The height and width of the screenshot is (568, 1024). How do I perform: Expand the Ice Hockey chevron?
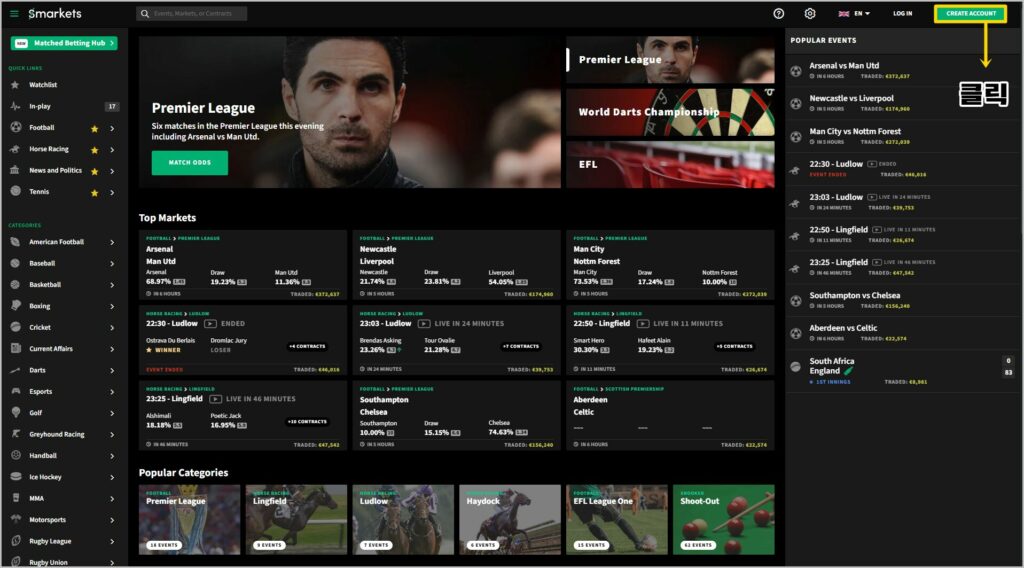tap(112, 477)
